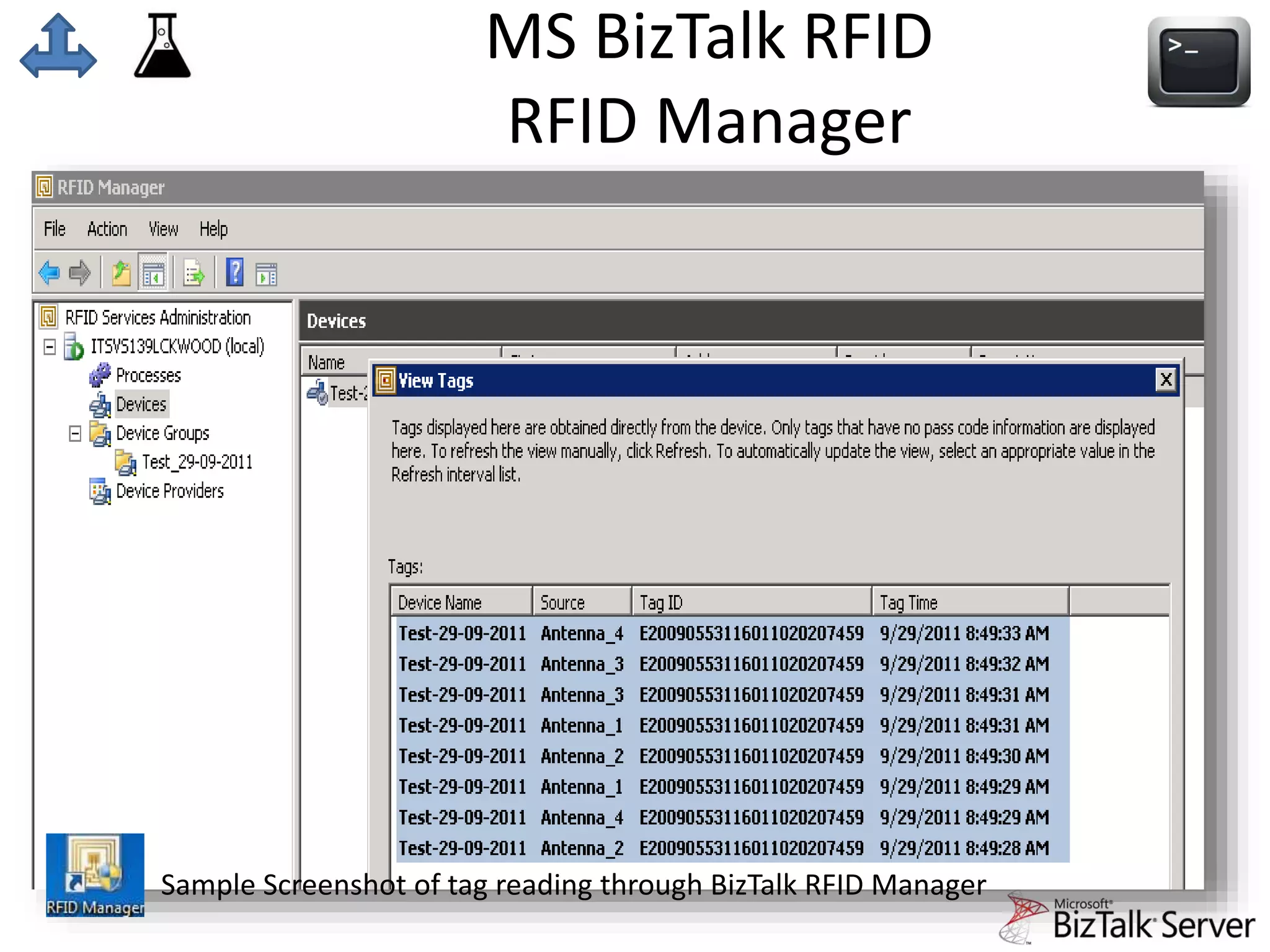
Task: Click the Device Providers tree icon
Action: tap(100, 491)
